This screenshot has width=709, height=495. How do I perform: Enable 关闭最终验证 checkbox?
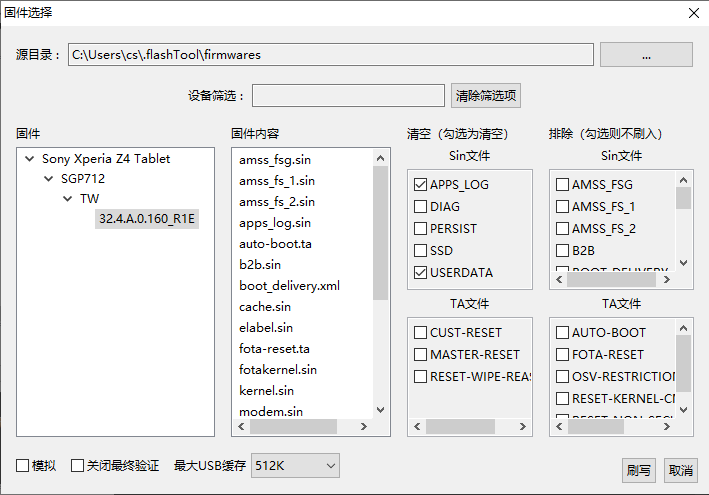tap(78, 466)
